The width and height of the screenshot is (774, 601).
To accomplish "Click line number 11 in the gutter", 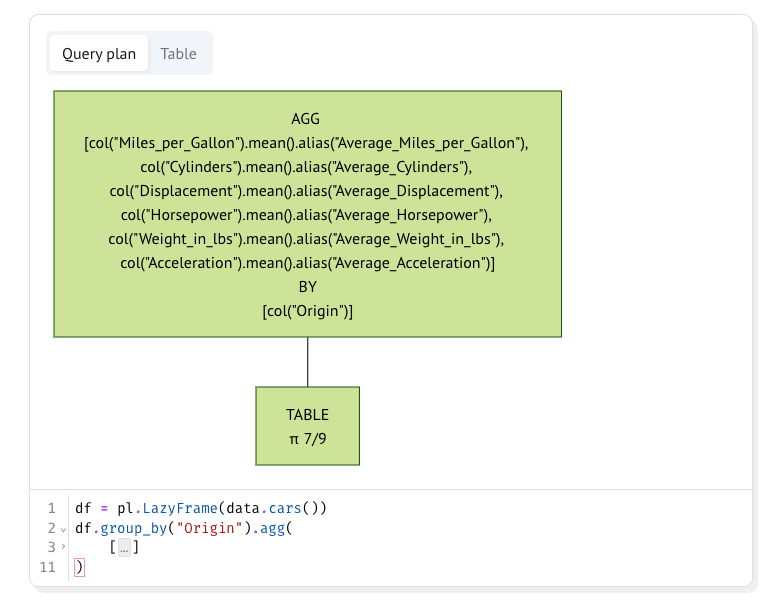I will click(48, 567).
